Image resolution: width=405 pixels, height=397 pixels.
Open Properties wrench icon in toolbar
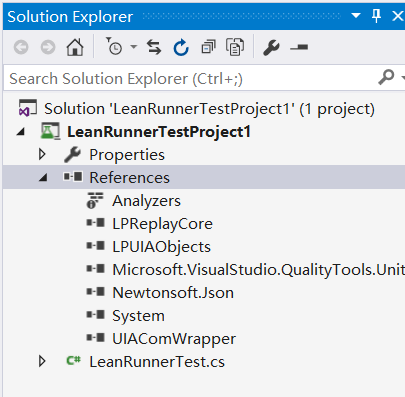271,47
